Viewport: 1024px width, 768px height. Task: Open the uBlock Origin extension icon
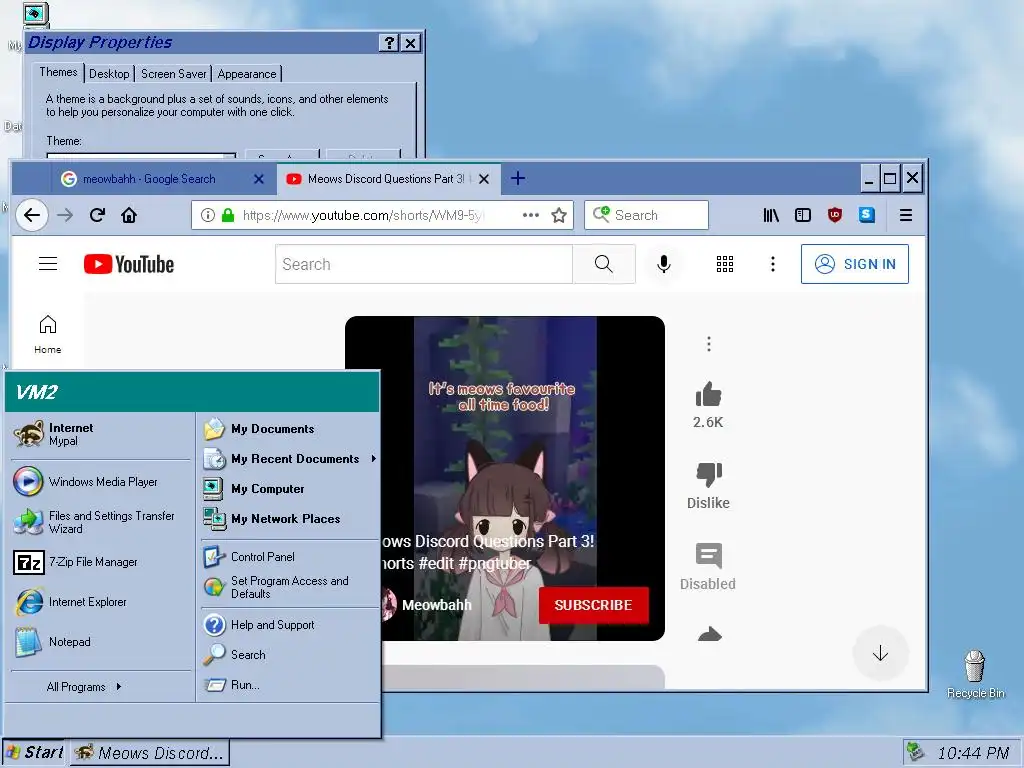tap(835, 215)
